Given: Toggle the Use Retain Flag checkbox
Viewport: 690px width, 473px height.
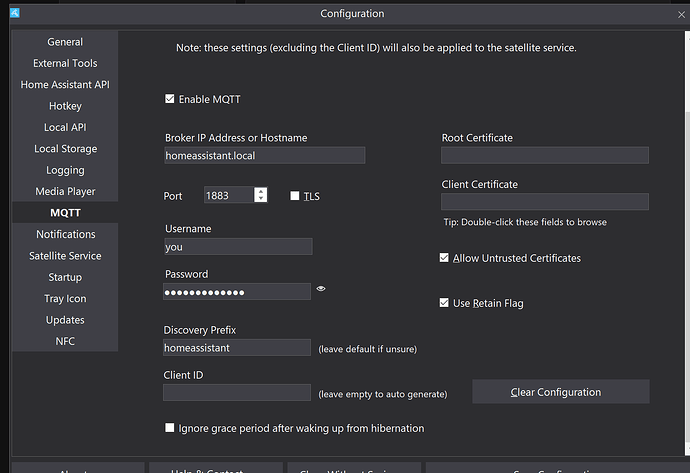Looking at the screenshot, I should pos(445,303).
